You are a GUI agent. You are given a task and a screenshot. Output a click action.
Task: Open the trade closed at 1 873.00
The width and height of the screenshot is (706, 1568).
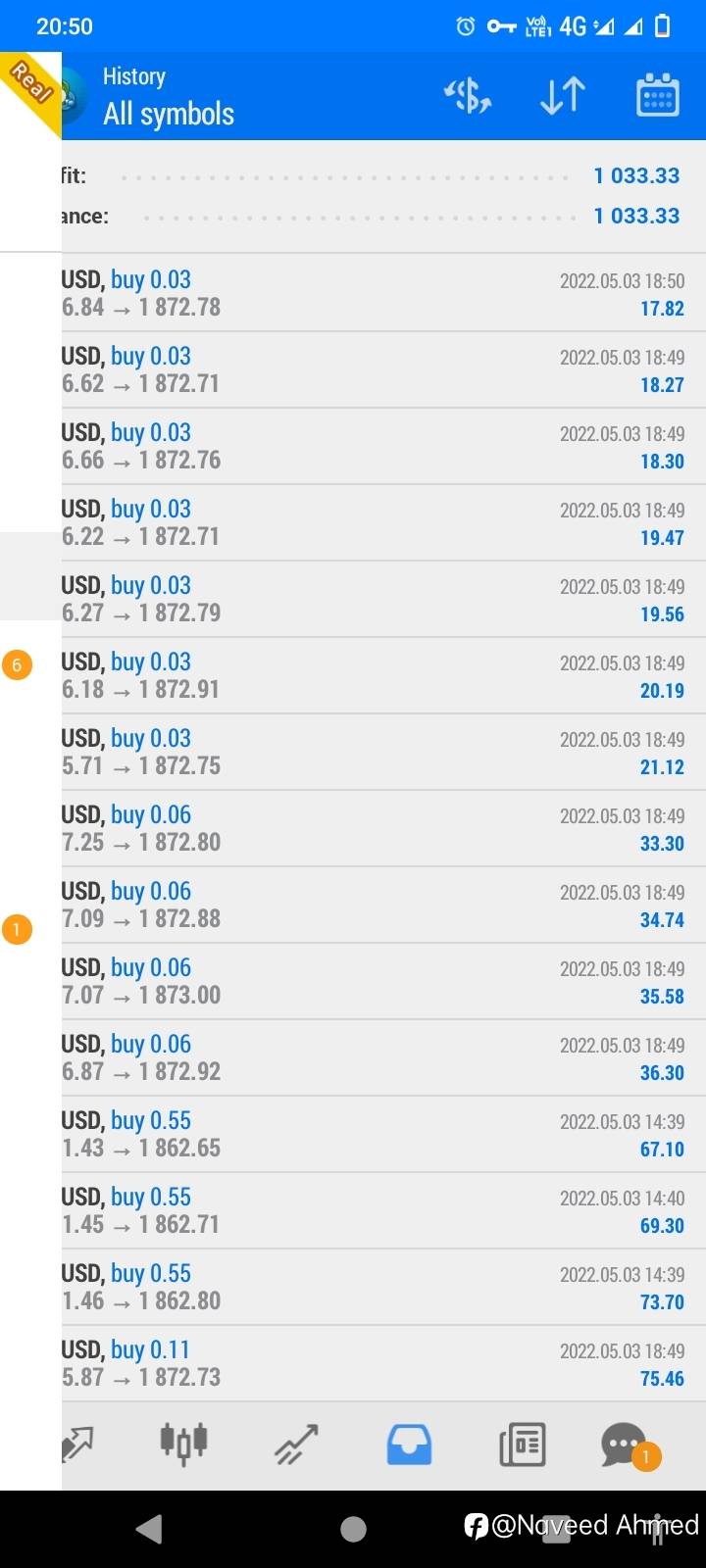(382, 981)
